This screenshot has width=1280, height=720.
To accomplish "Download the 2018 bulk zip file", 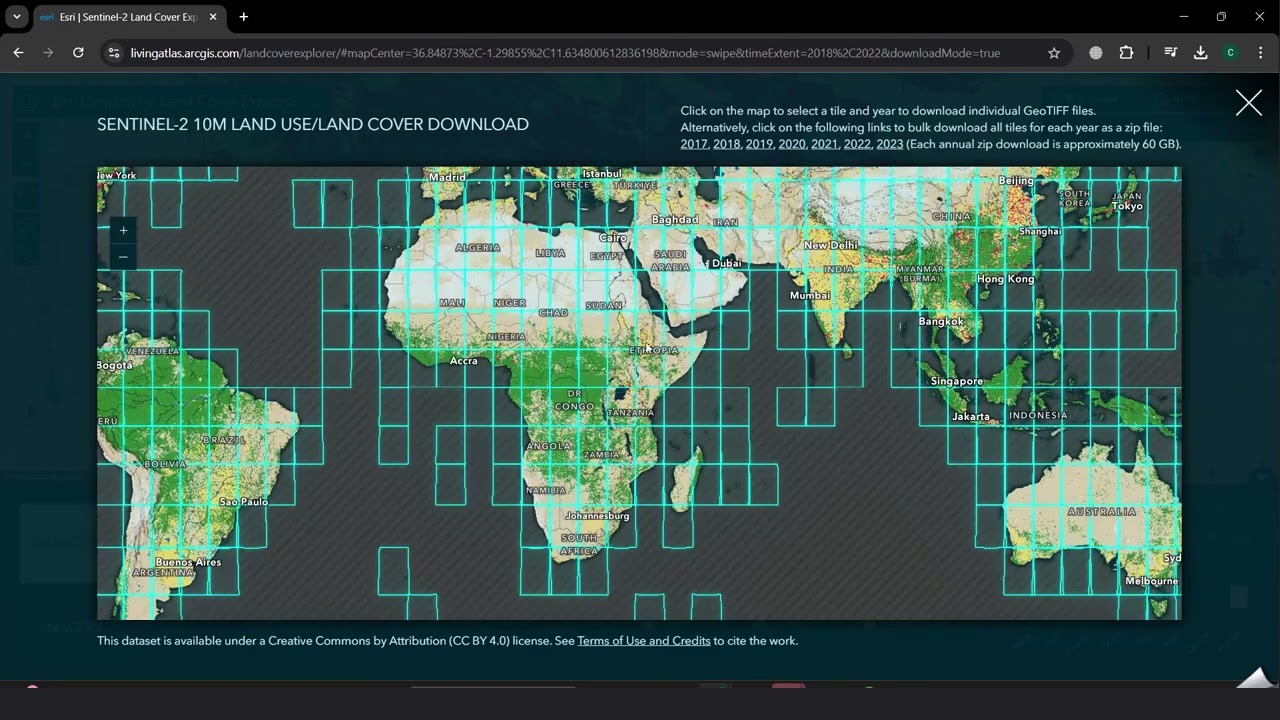I will [727, 144].
